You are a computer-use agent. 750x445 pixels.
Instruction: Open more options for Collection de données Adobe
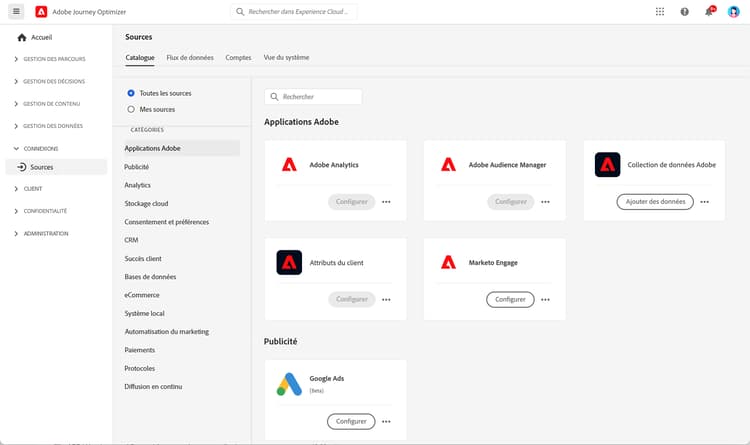click(705, 202)
